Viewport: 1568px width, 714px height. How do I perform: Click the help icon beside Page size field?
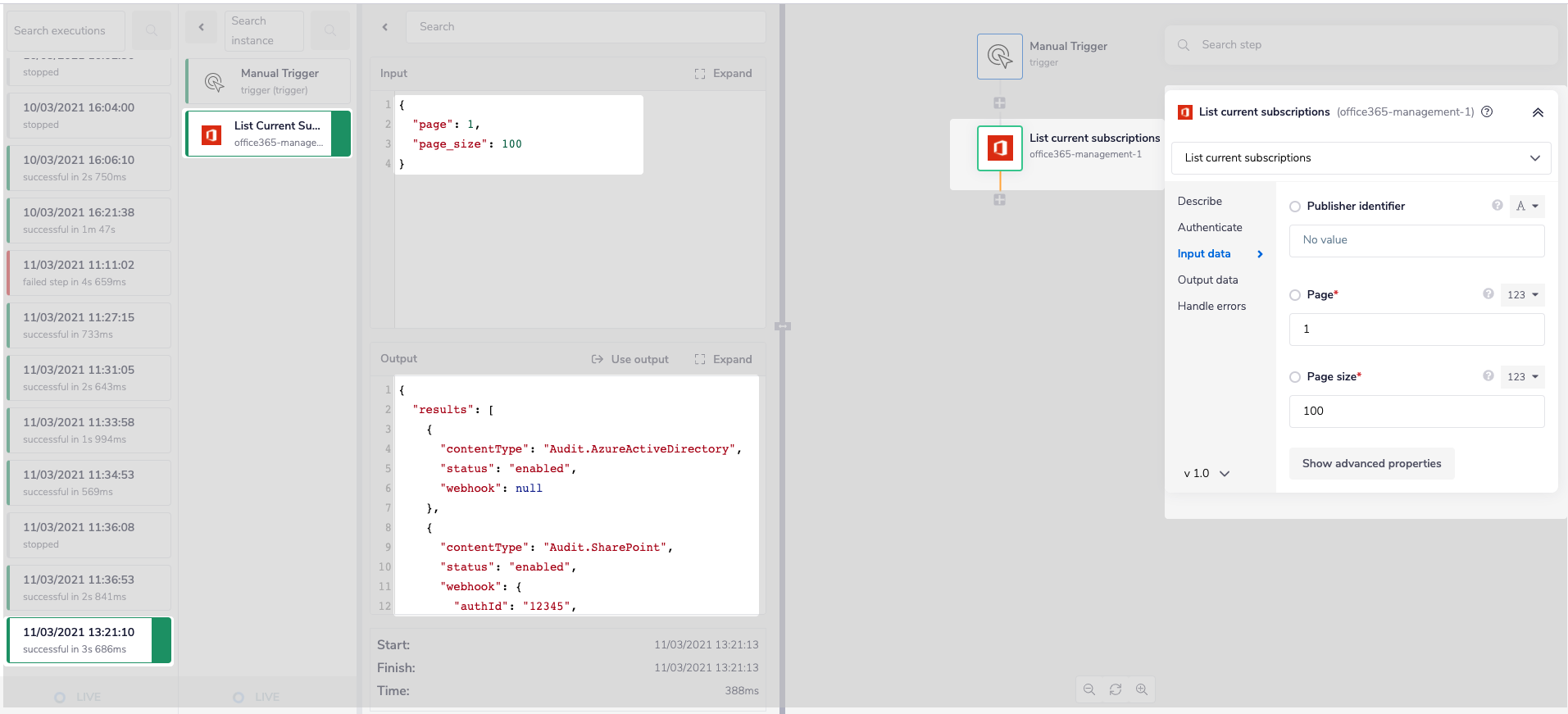pyautogui.click(x=1488, y=376)
